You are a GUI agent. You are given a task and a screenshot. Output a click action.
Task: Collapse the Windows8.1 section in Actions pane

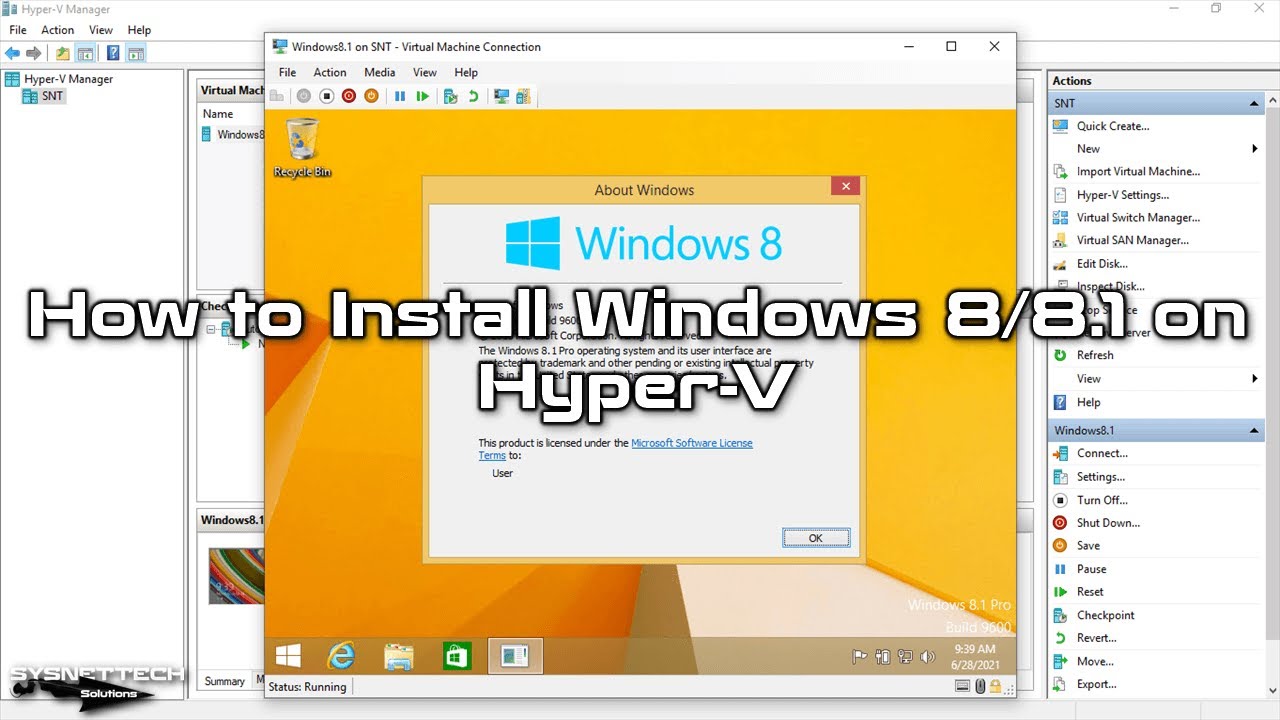click(1254, 431)
